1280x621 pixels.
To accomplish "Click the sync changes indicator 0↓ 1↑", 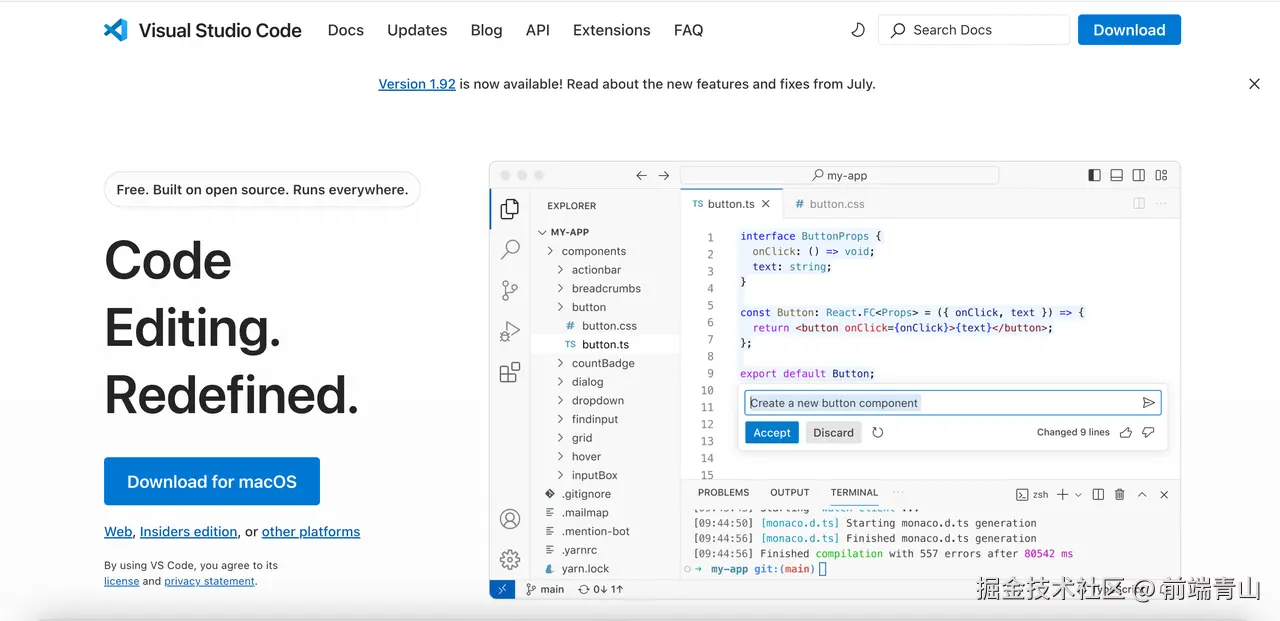I will pos(599,589).
